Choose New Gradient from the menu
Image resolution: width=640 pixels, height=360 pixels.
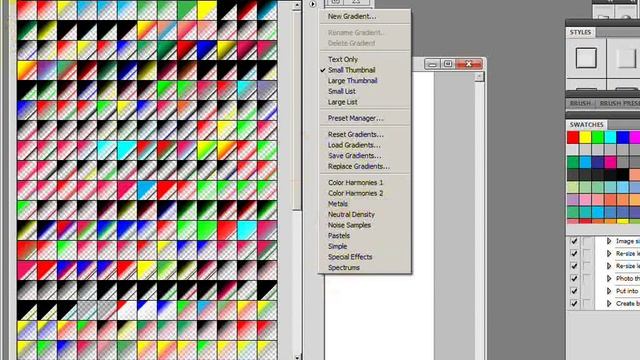[x=352, y=16]
